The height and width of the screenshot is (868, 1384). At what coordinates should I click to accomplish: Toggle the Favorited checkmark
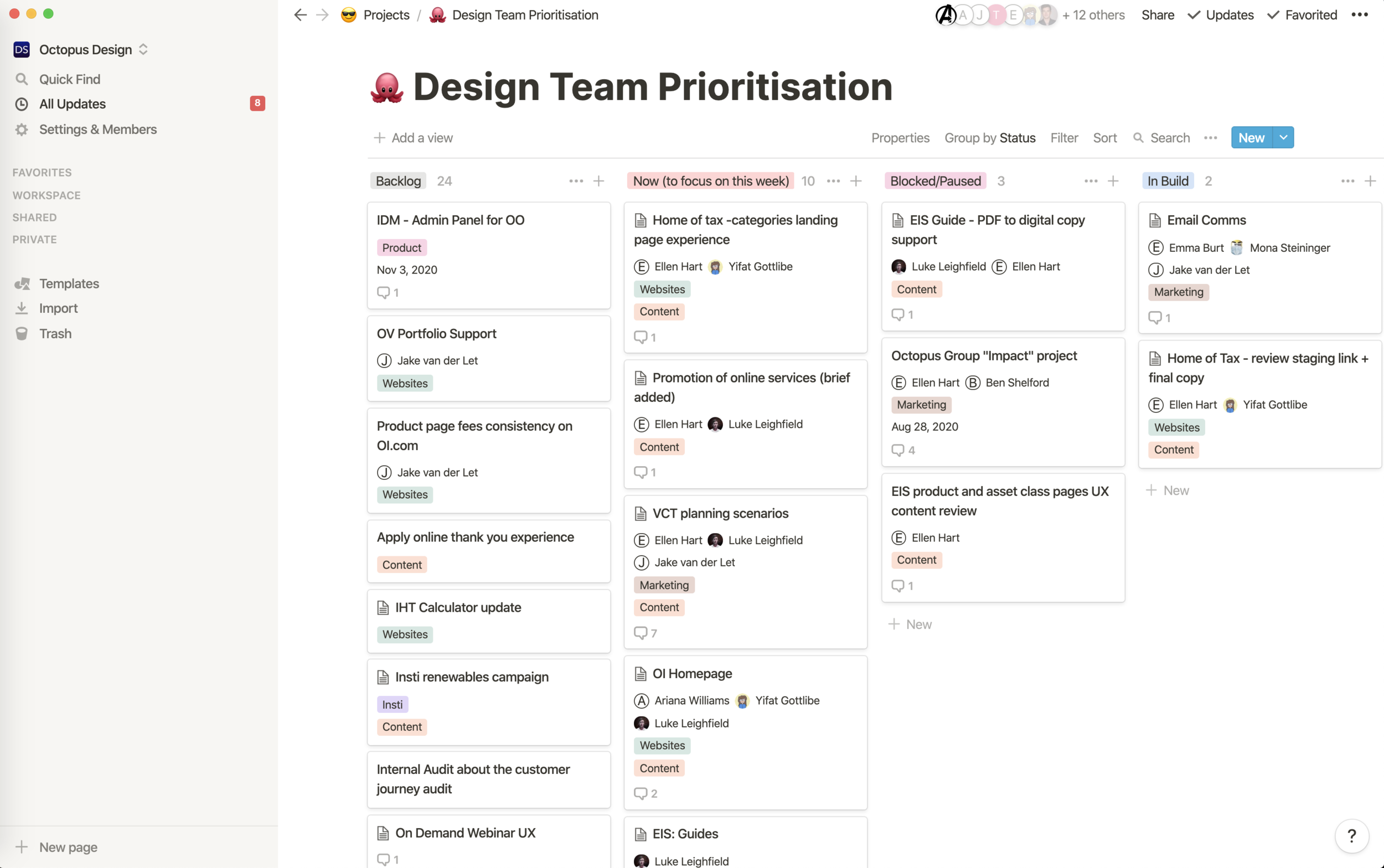[1302, 15]
